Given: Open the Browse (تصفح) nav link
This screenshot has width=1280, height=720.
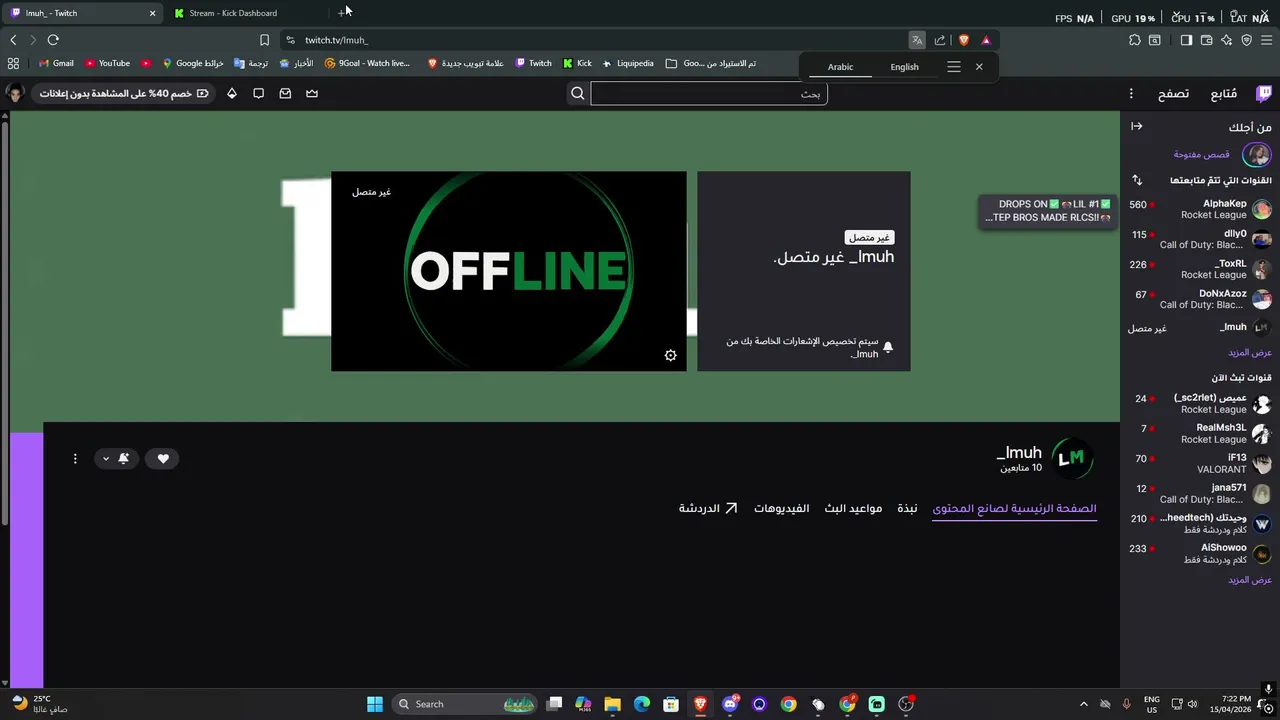Looking at the screenshot, I should (1174, 93).
